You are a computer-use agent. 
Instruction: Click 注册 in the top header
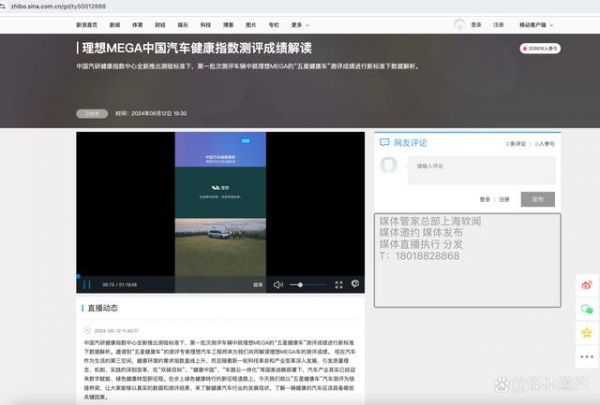pos(499,25)
